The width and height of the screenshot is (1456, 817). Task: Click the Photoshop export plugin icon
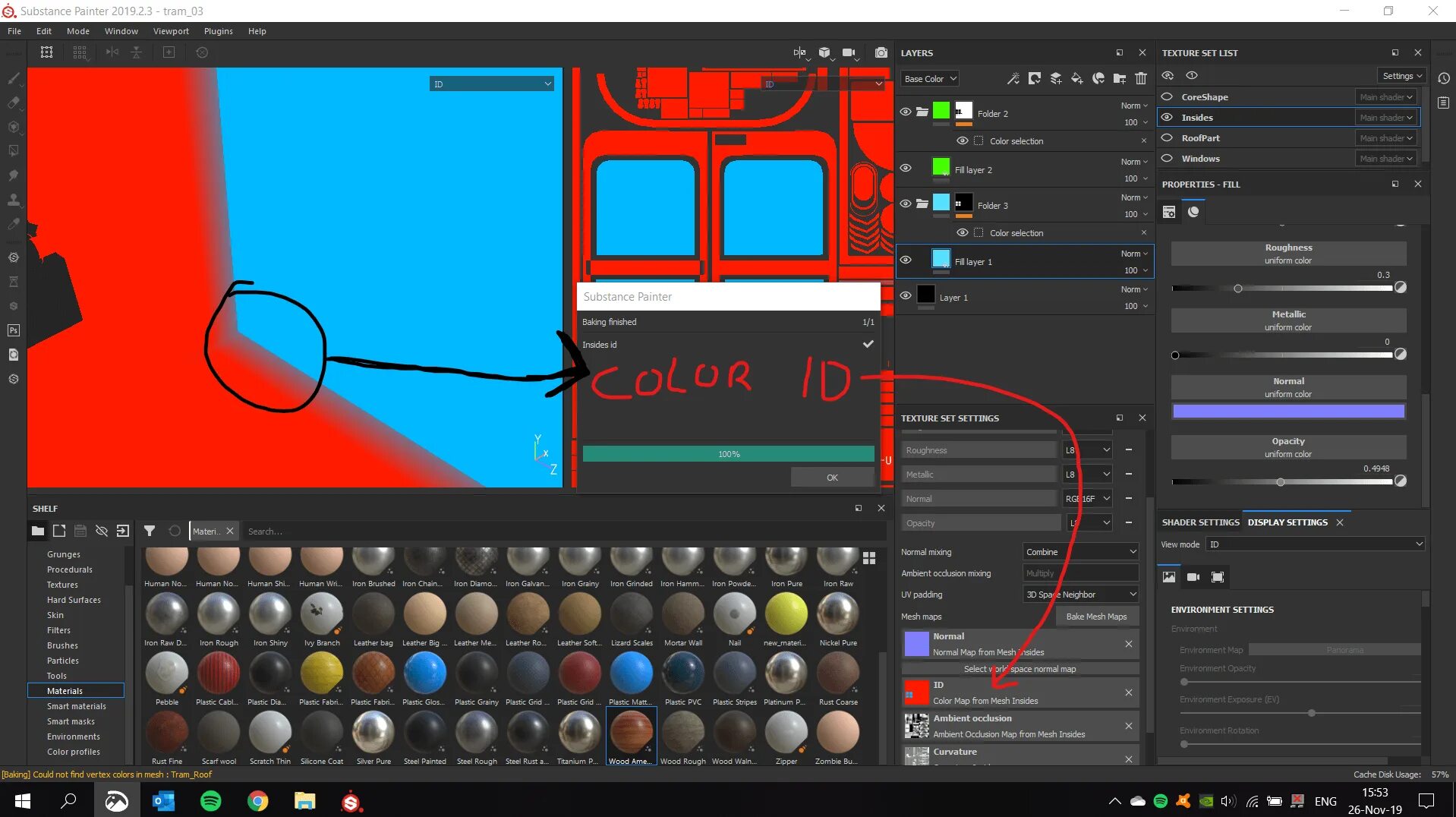[x=14, y=330]
